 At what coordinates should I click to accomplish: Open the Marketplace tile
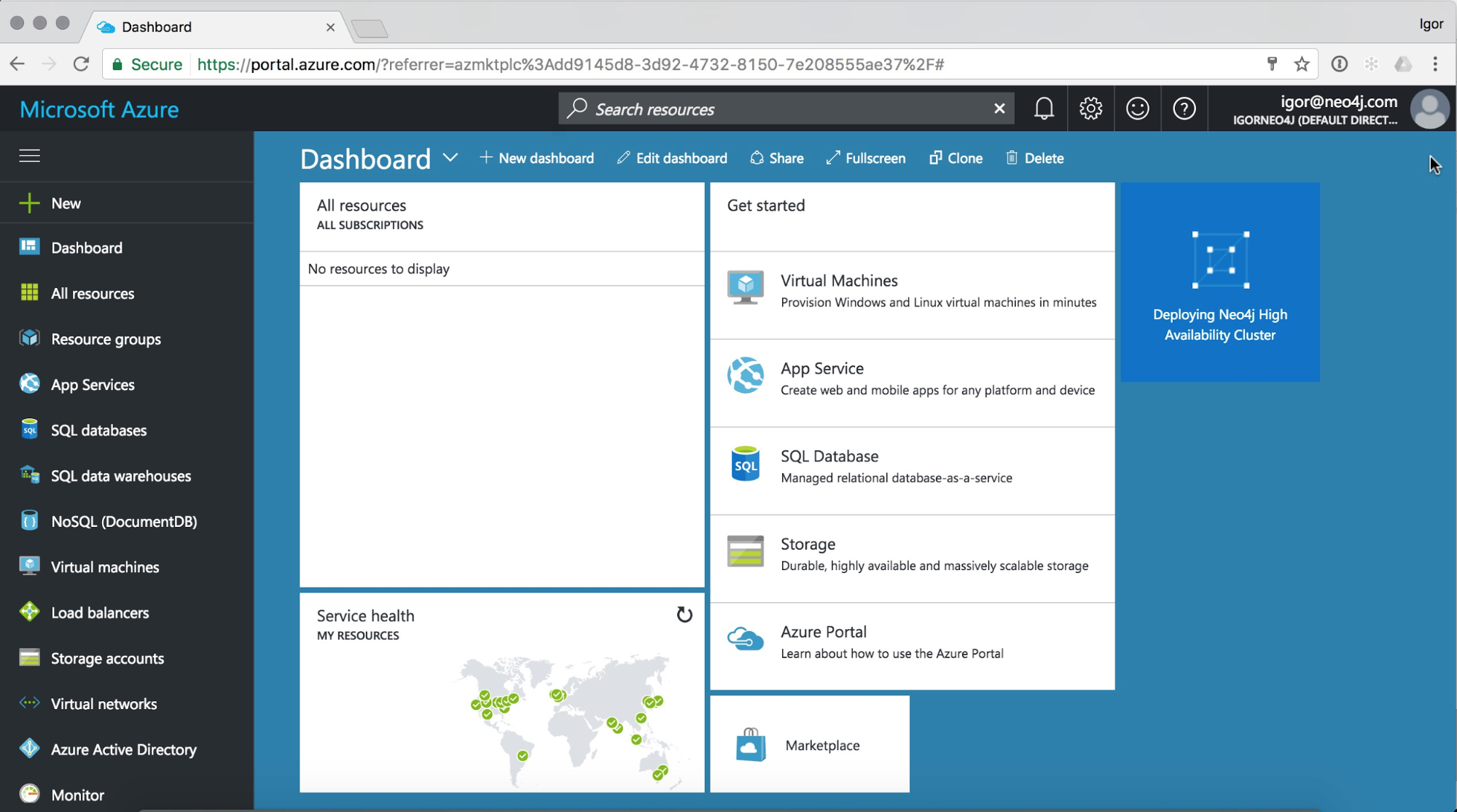[x=810, y=743]
